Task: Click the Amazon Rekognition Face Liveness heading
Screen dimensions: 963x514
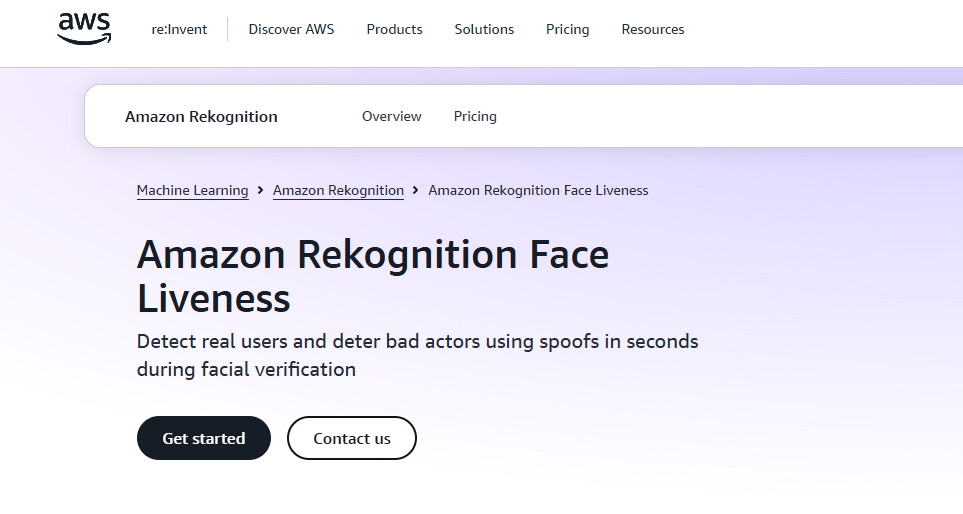Action: point(373,276)
